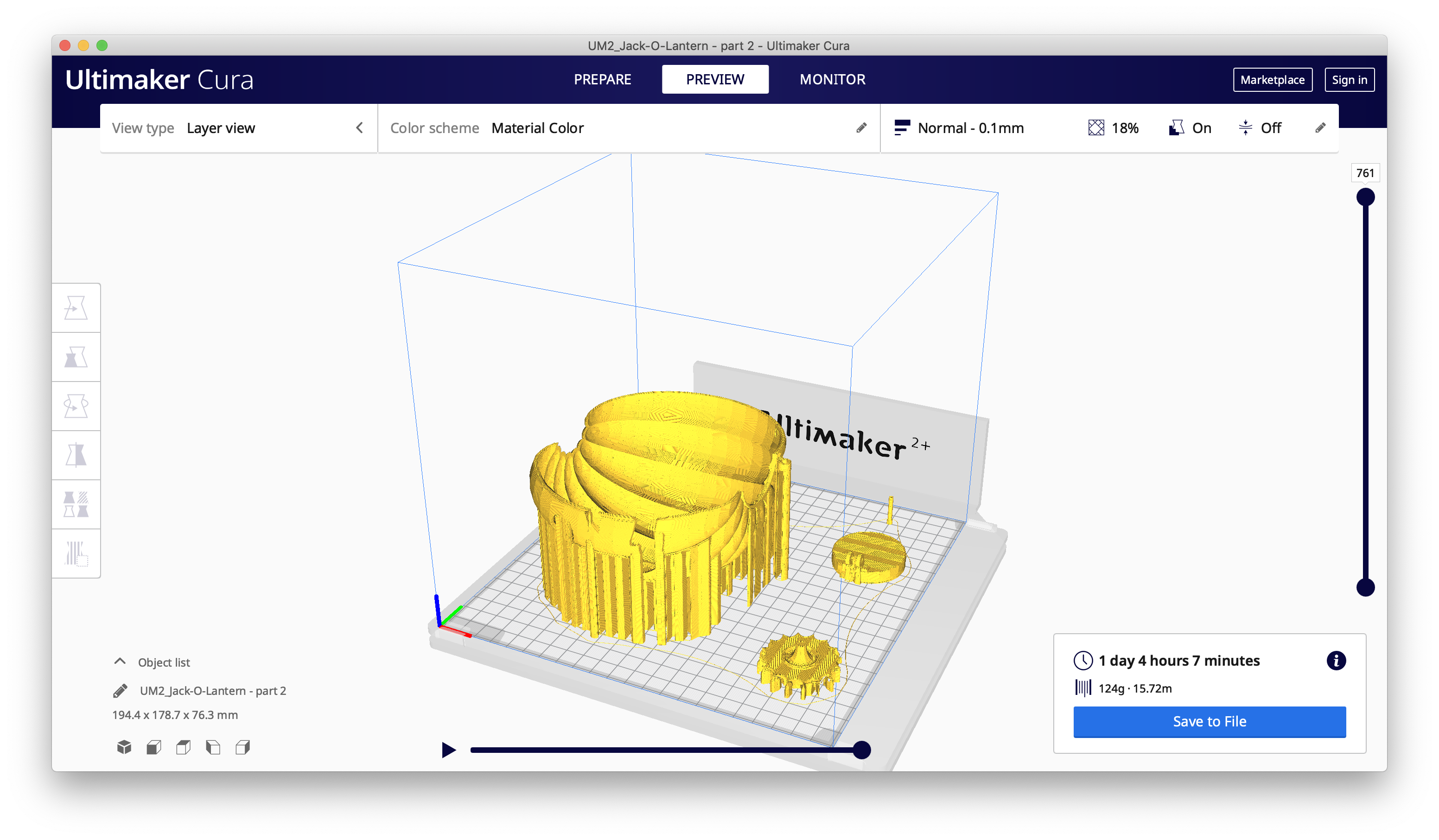The image size is (1439, 840).
Task: Click the Ultimaker Cura logo
Action: pyautogui.click(x=159, y=79)
